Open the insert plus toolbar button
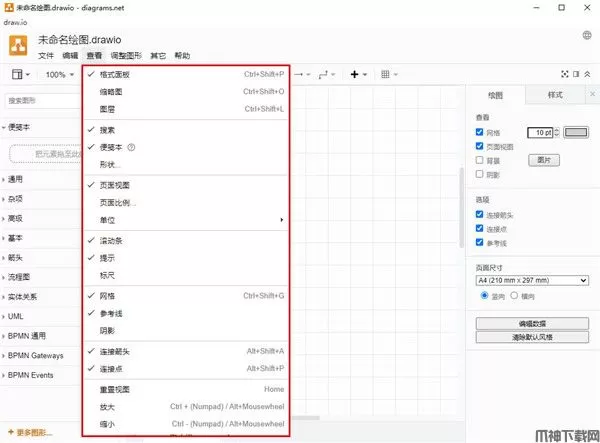600x443 pixels. click(356, 75)
